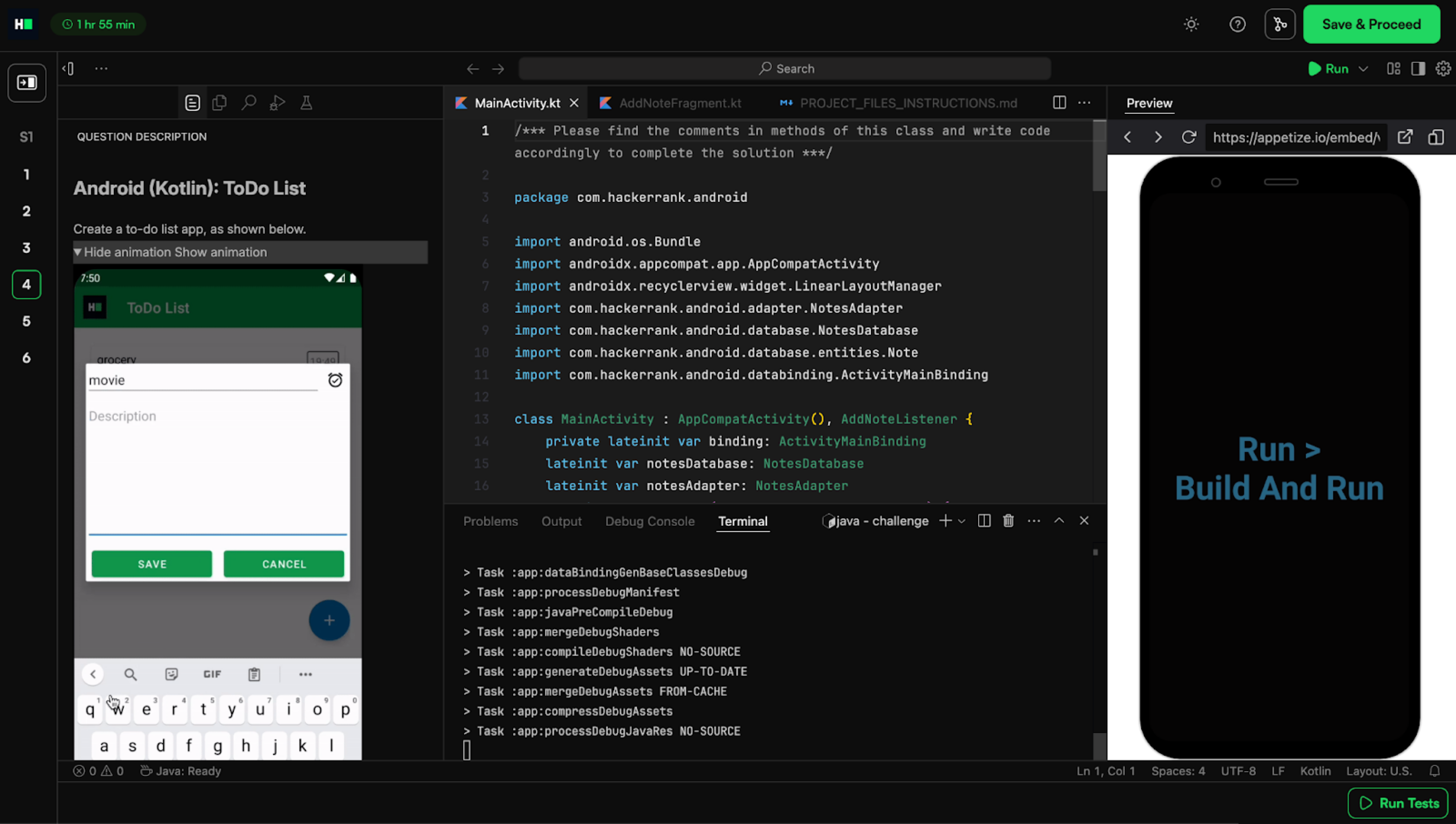Open the search magnifier panel icon
Image resolution: width=1456 pixels, height=824 pixels.
coord(248,102)
